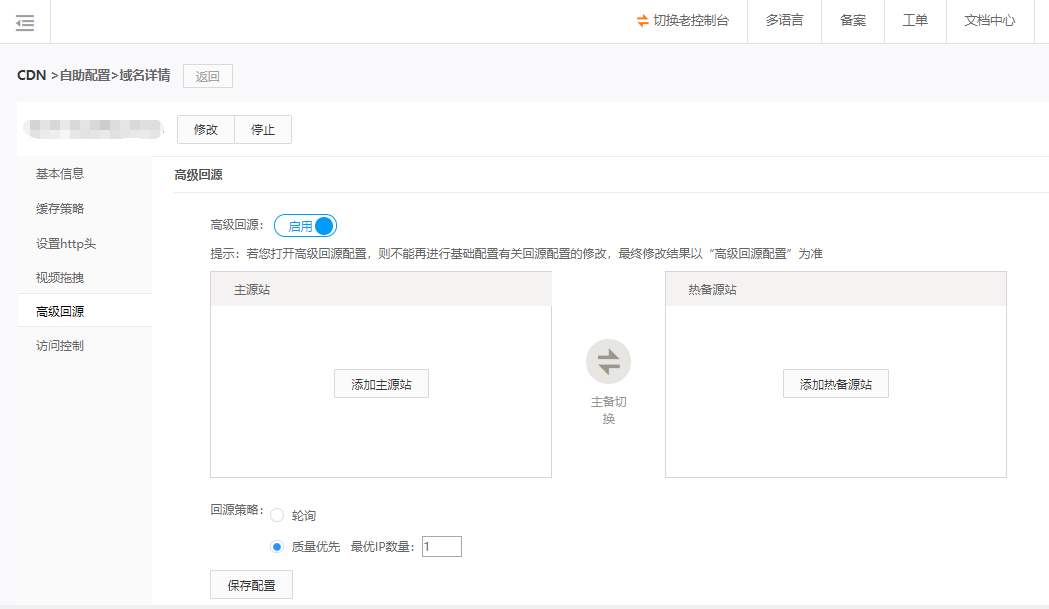
Task: Open the 多语言 menu
Action: tap(784, 21)
